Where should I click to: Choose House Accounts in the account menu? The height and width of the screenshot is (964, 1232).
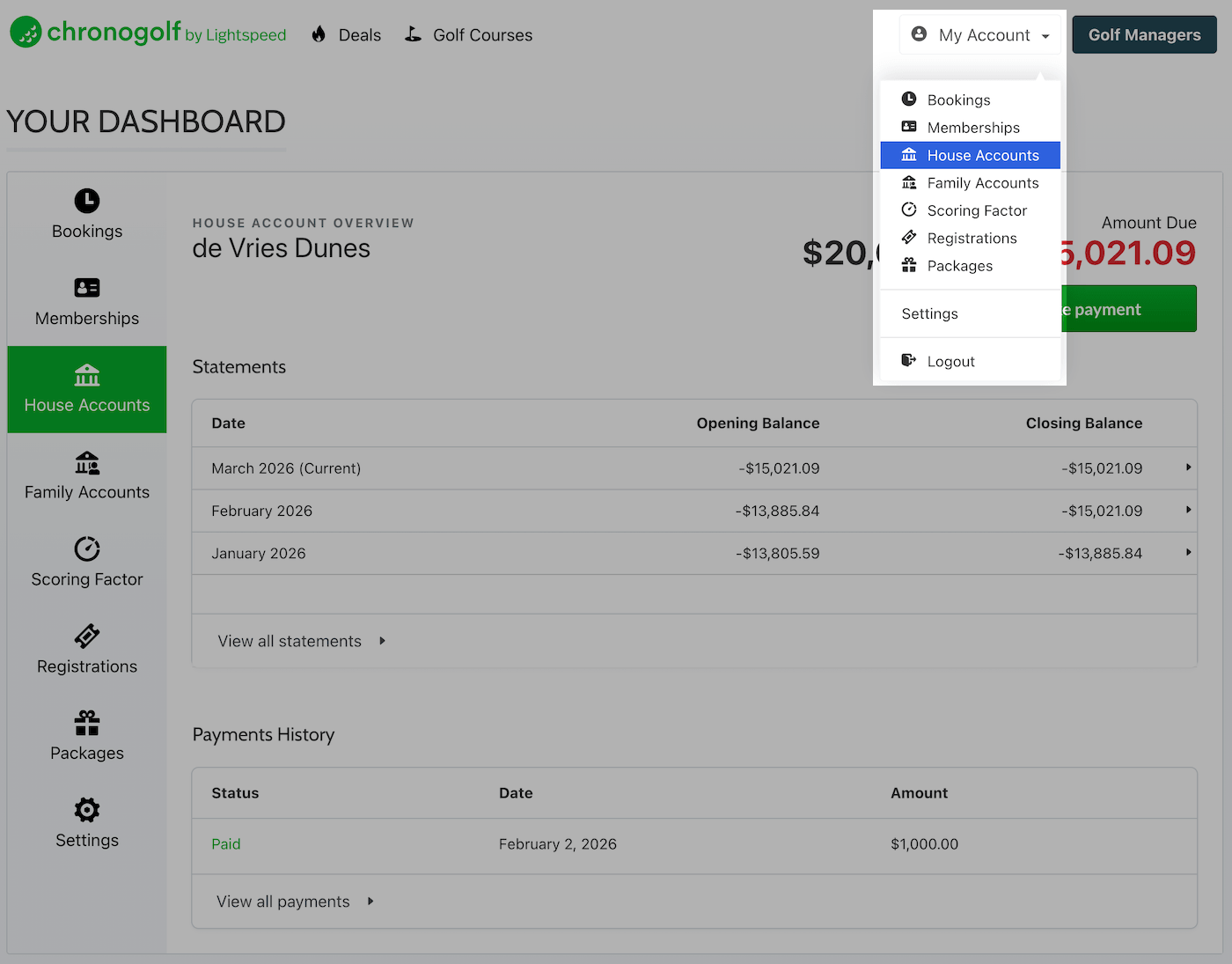(x=970, y=155)
